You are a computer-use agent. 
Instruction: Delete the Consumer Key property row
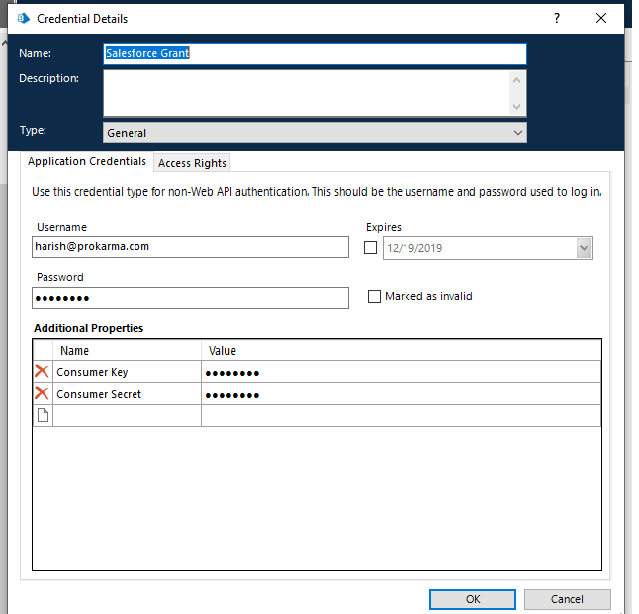42,372
